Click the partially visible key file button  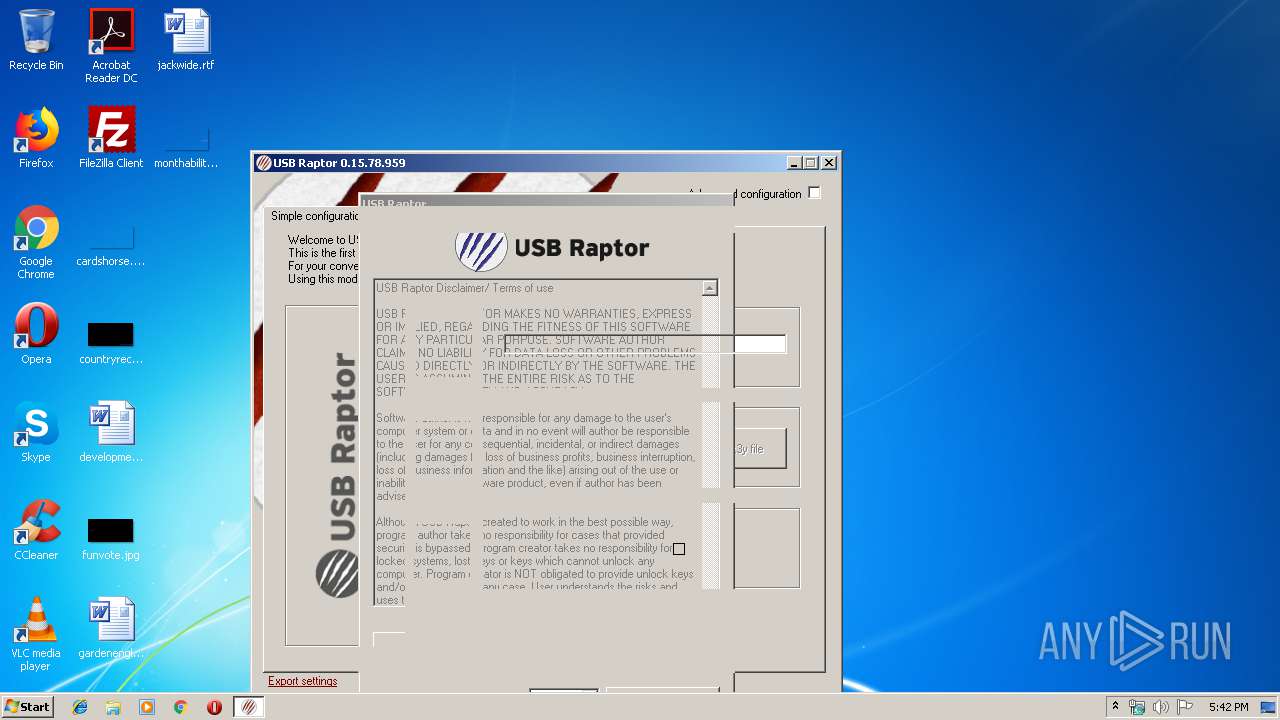pos(760,449)
